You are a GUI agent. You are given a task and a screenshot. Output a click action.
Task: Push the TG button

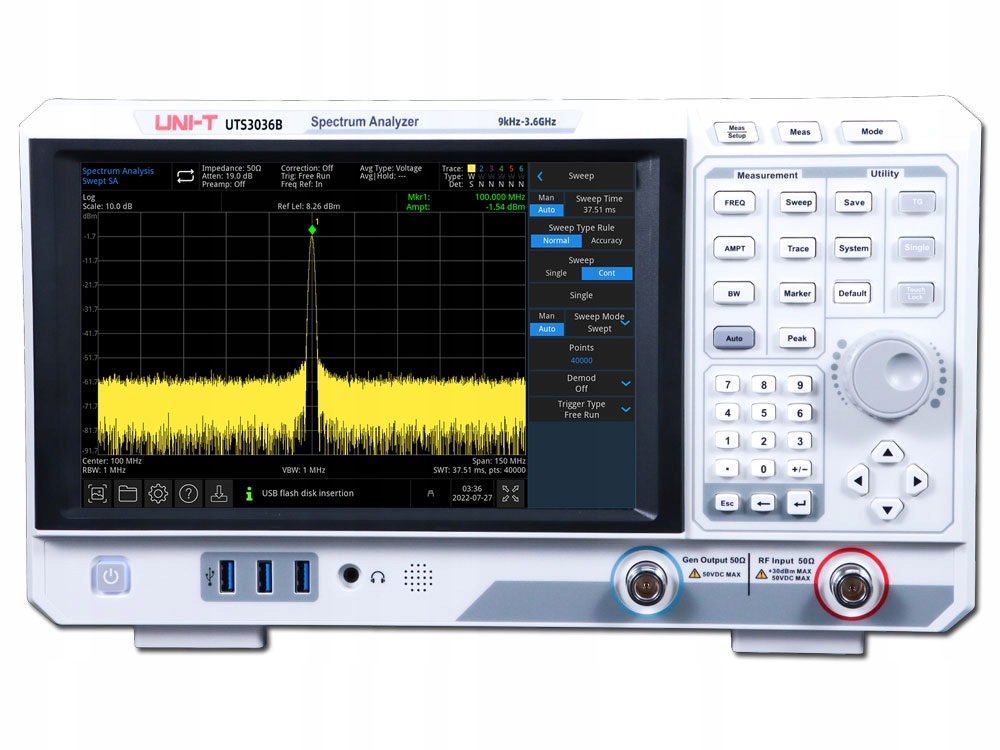point(917,202)
